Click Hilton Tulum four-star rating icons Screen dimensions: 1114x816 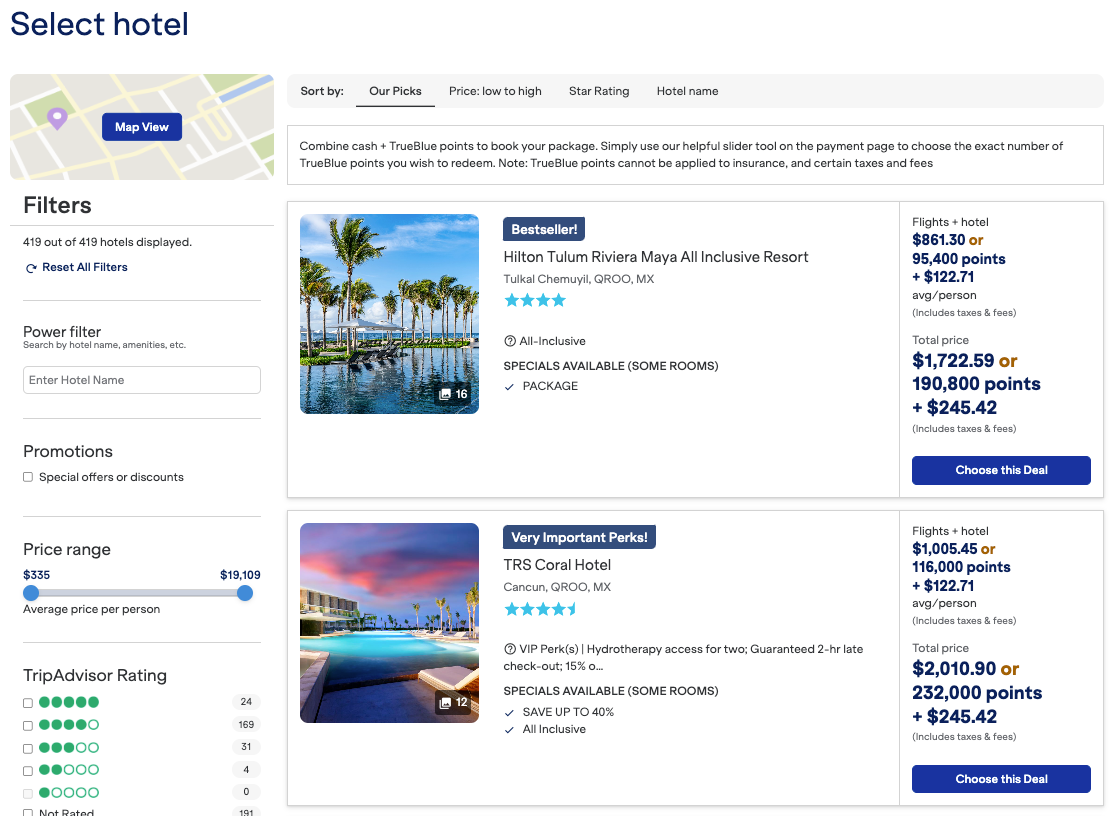click(535, 300)
